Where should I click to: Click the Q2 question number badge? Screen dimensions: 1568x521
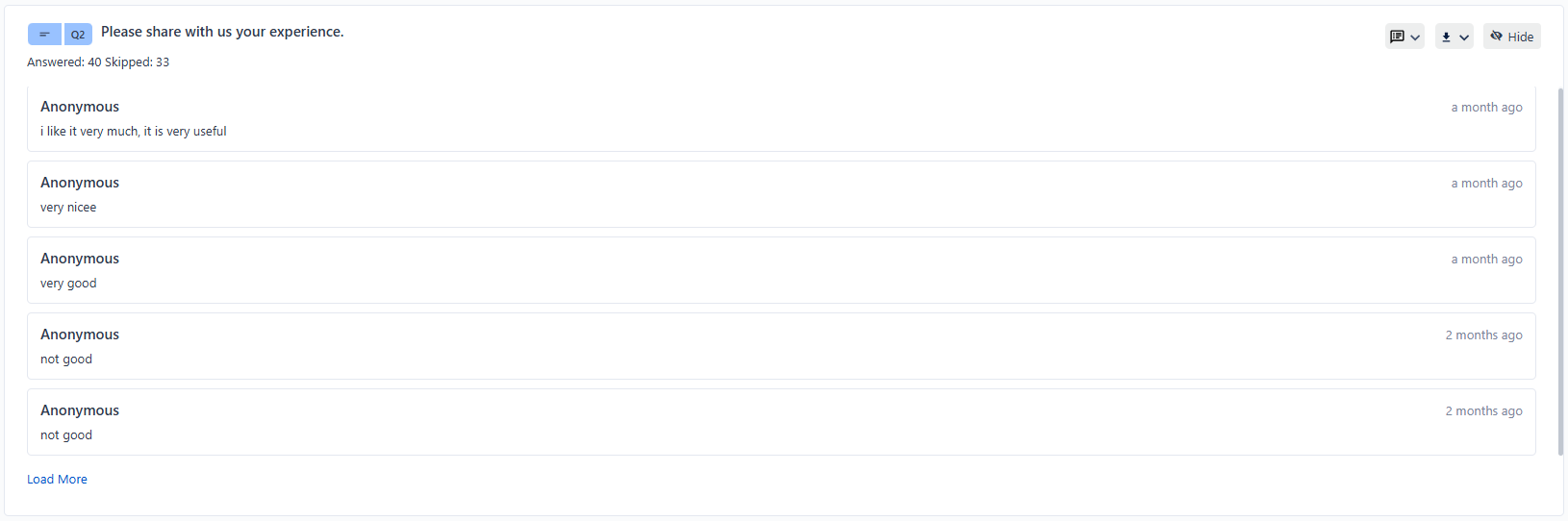[x=78, y=35]
